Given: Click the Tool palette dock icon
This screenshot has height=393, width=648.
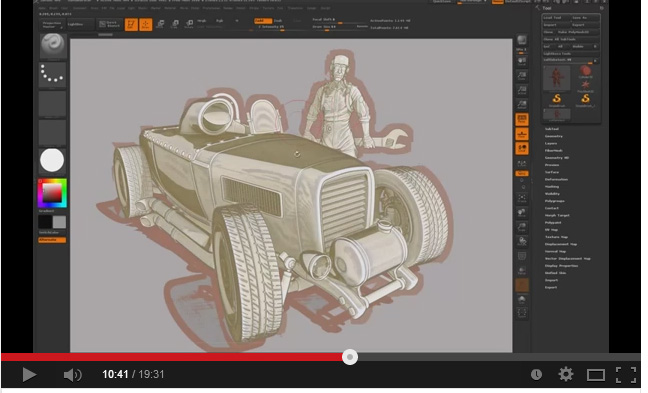Looking at the screenshot, I should coord(602,8).
